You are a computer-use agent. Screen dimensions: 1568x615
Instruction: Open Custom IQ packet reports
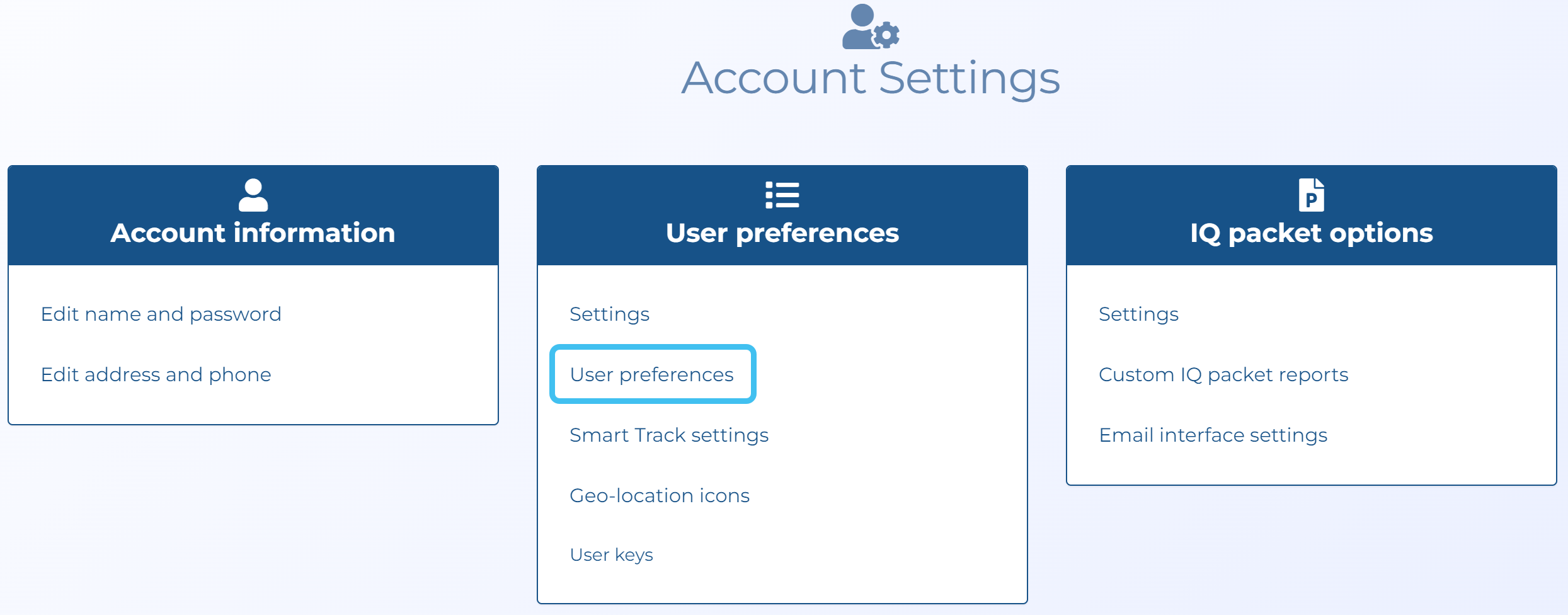(x=1223, y=374)
